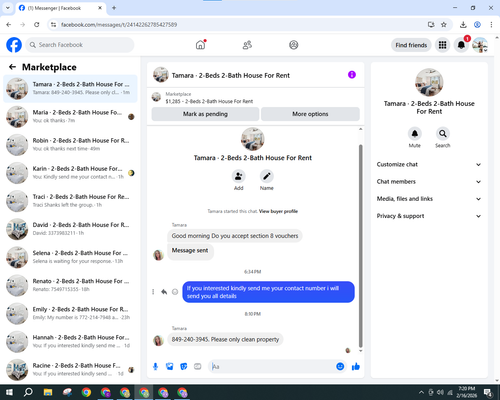Open the Traci conversation

(x=70, y=201)
